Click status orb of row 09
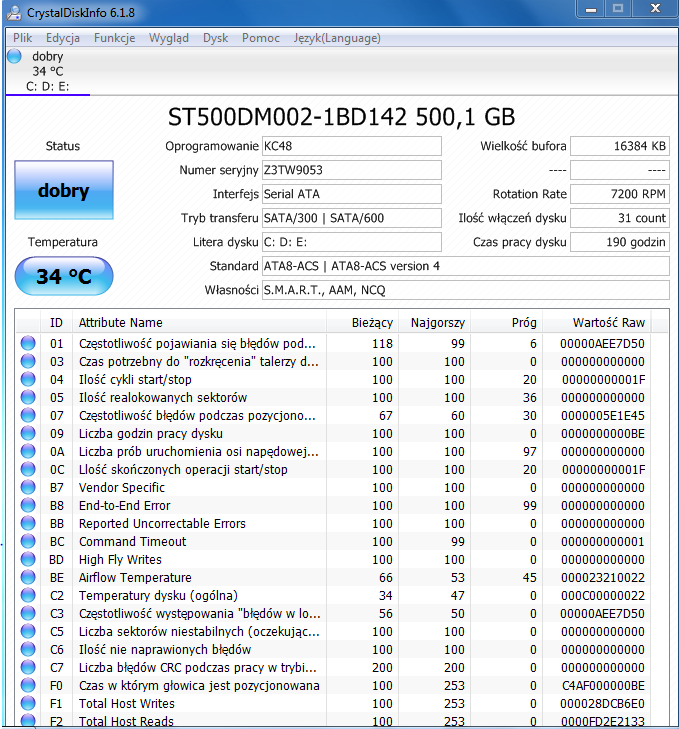The height and width of the screenshot is (729, 679). pyautogui.click(x=28, y=433)
